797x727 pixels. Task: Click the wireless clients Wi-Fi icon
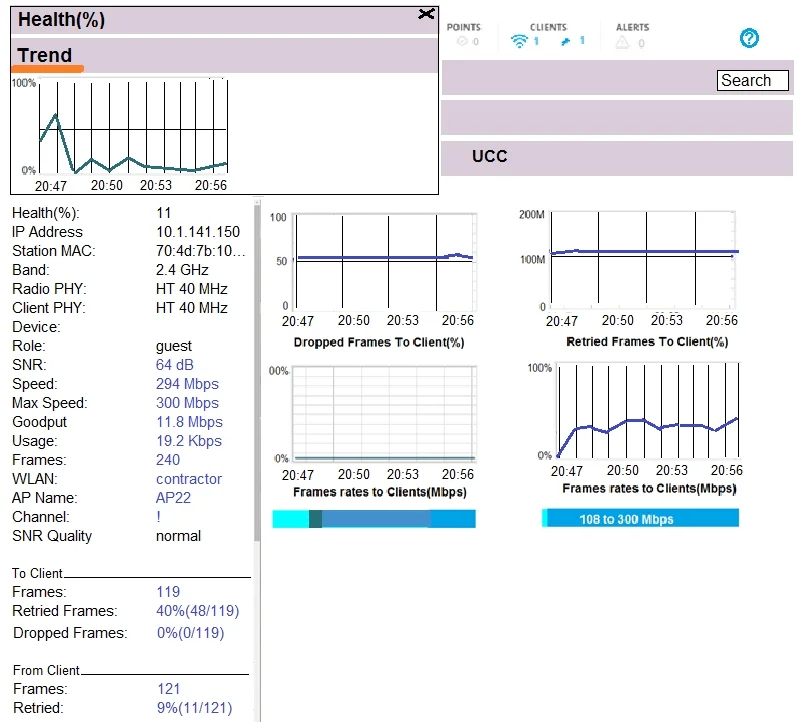(519, 41)
